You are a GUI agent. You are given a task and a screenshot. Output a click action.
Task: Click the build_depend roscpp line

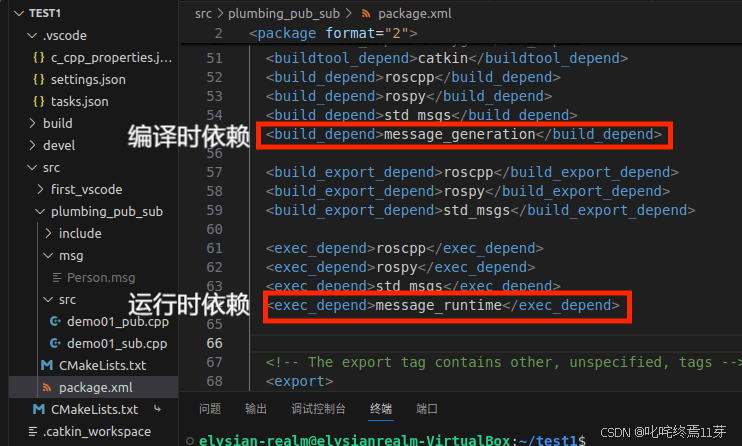pyautogui.click(x=413, y=77)
